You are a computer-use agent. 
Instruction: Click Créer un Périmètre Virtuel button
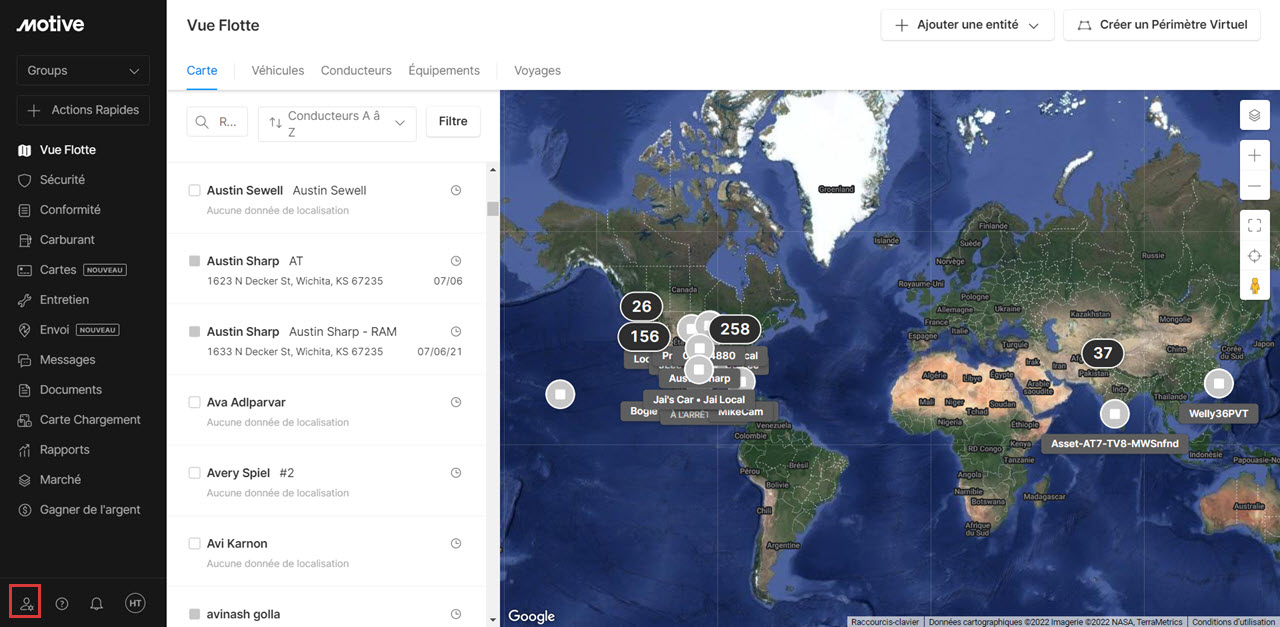[x=1161, y=25]
